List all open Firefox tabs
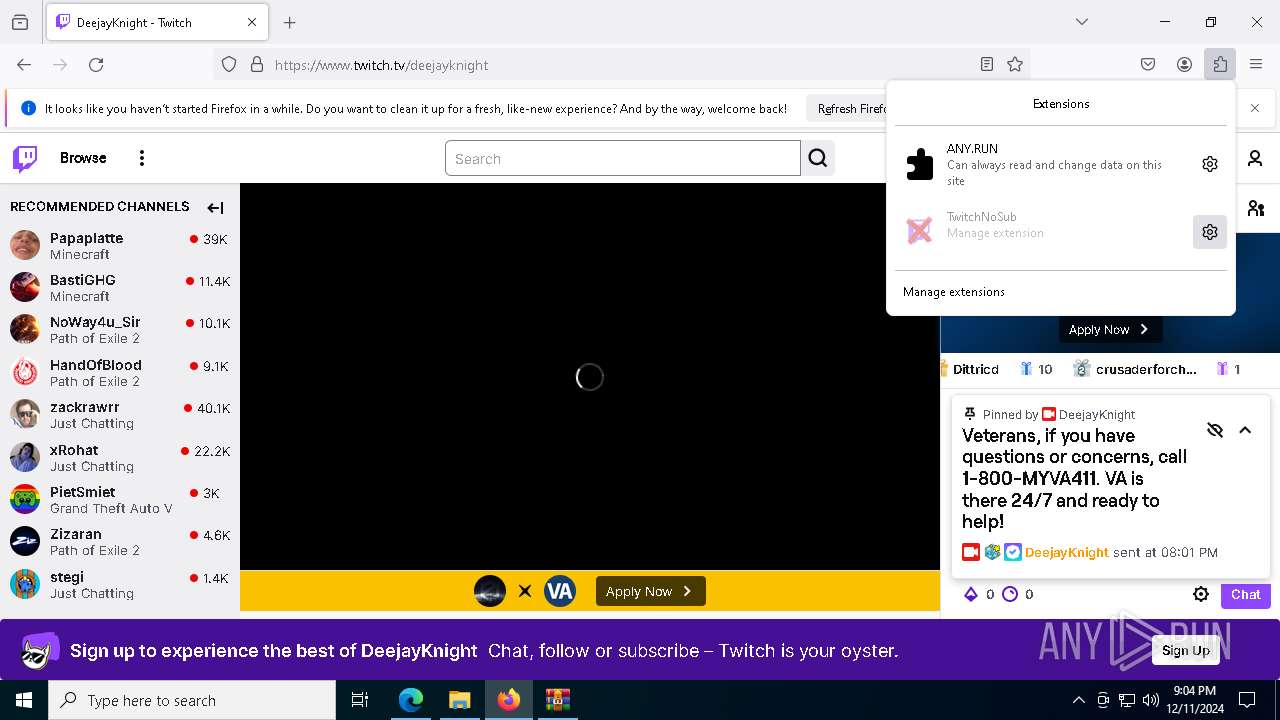The width and height of the screenshot is (1280, 720). [1081, 22]
